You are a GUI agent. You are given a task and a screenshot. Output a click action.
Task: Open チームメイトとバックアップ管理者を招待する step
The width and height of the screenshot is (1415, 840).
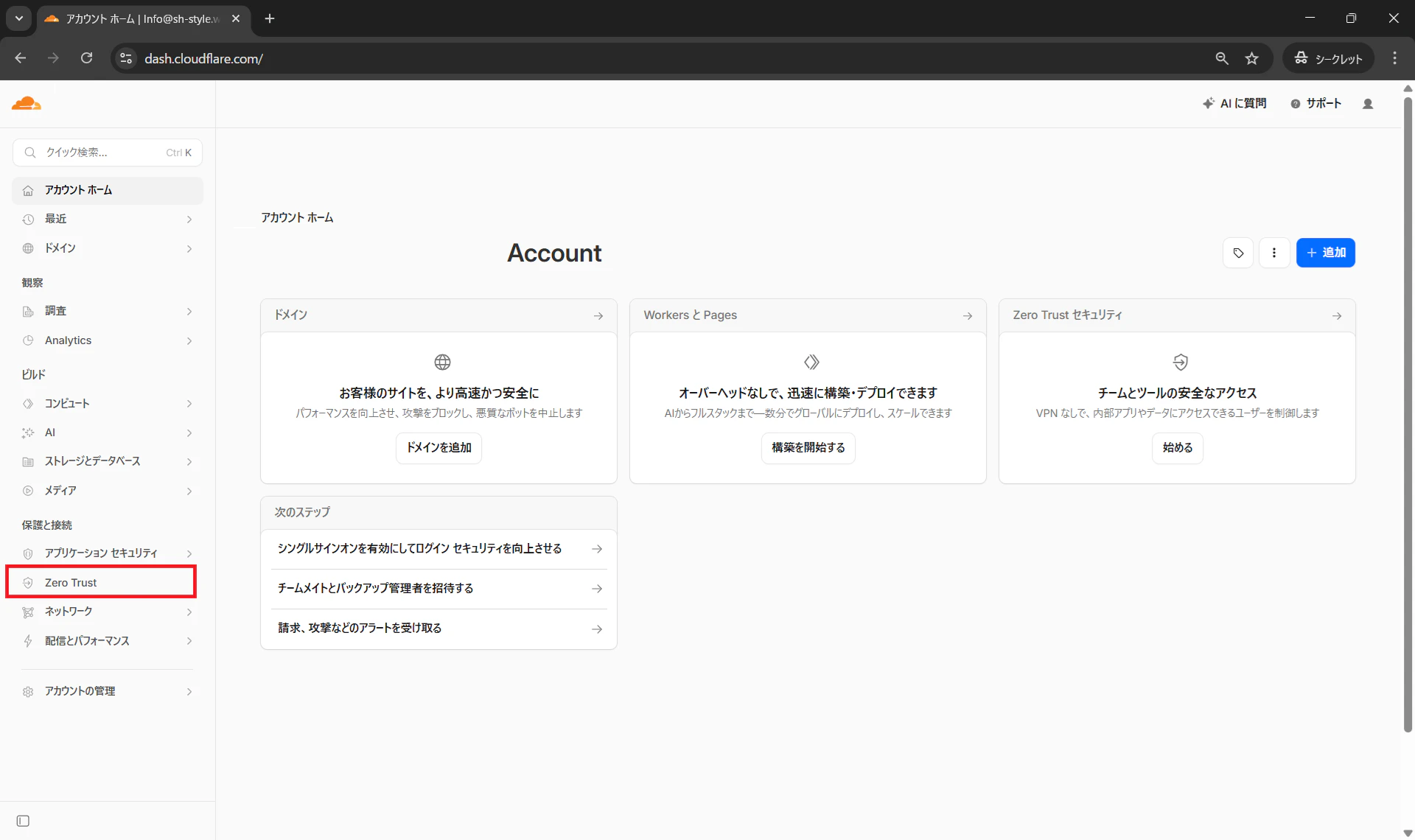(x=439, y=589)
